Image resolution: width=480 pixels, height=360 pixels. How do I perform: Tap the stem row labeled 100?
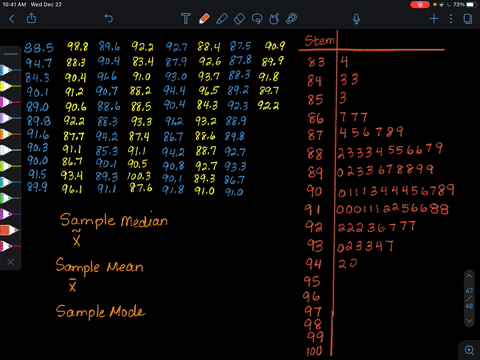314,351
